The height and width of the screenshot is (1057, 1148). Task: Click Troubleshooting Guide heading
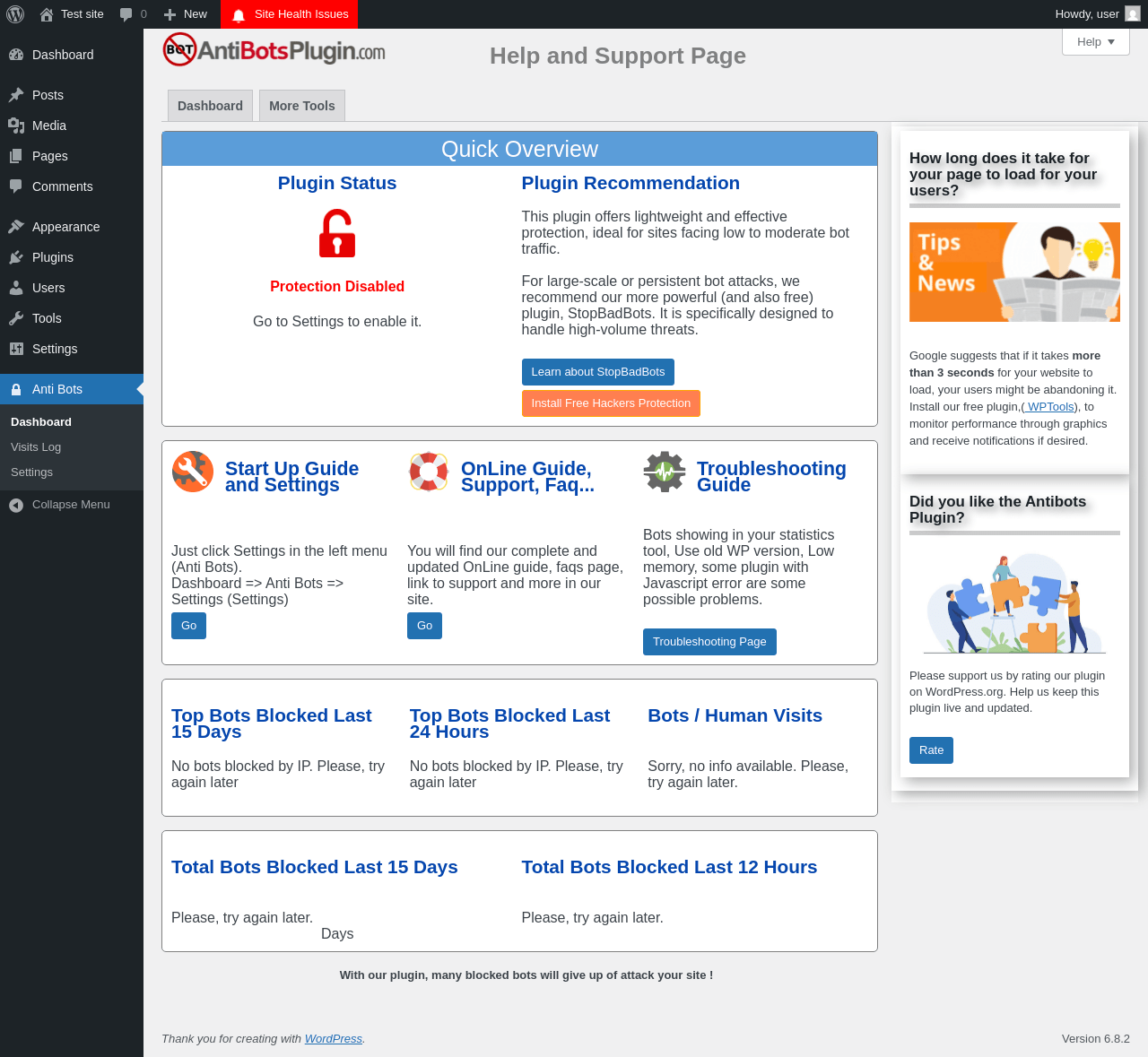point(771,477)
